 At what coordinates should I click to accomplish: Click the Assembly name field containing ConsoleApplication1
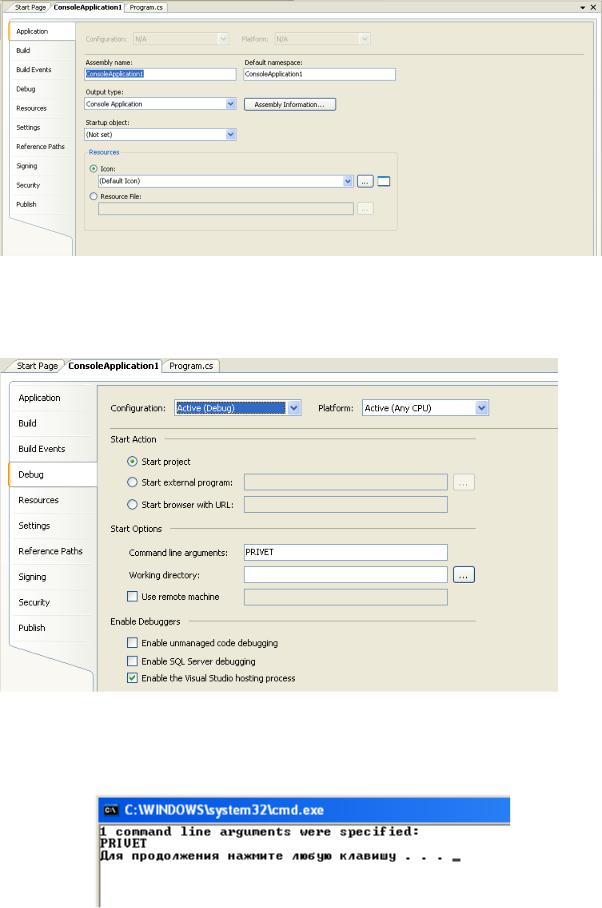pyautogui.click(x=160, y=74)
